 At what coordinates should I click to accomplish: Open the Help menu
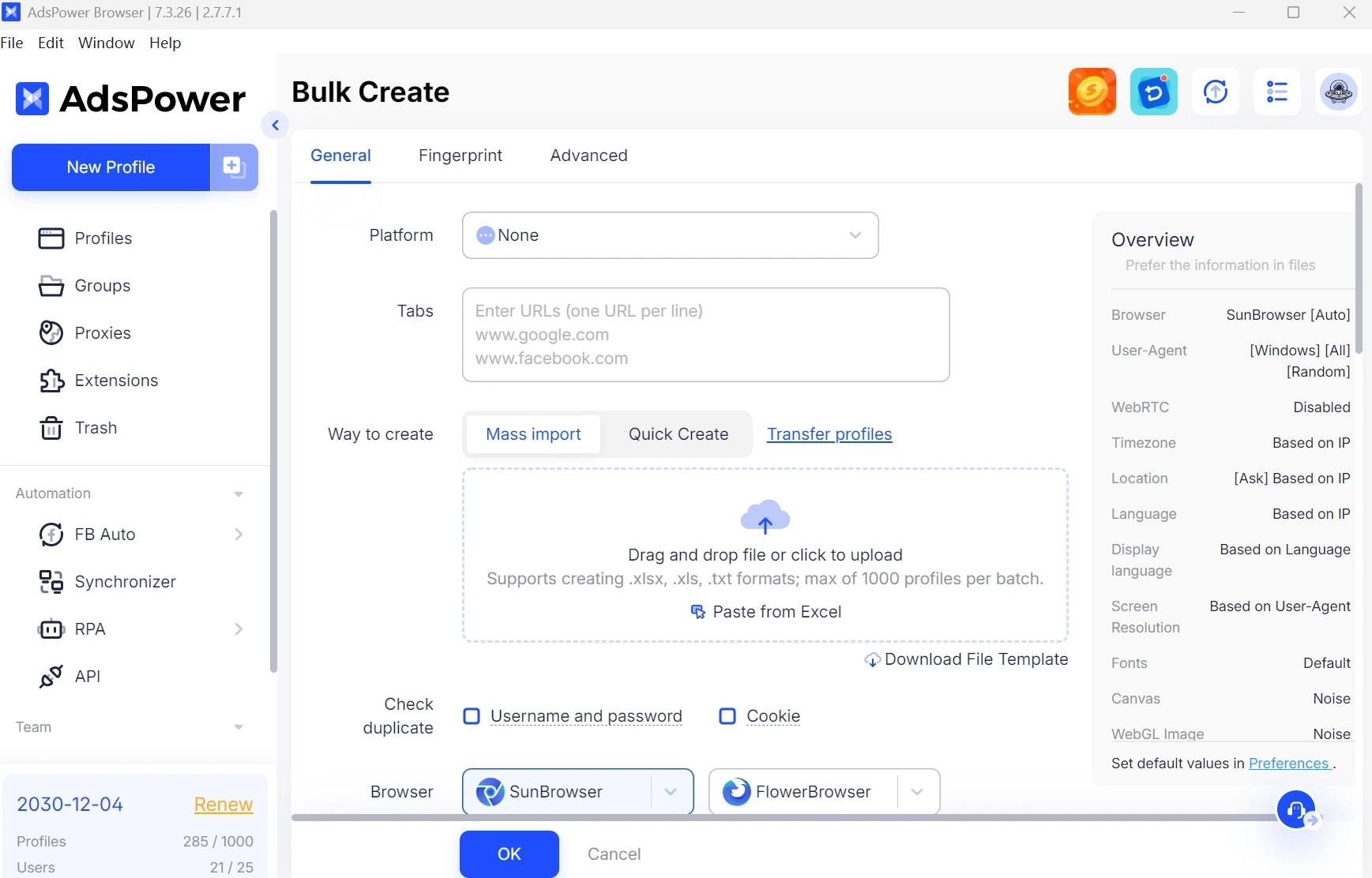pyautogui.click(x=165, y=43)
